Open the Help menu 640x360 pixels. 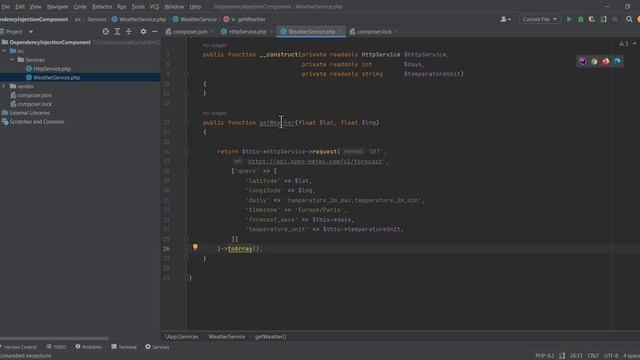click(195, 7)
